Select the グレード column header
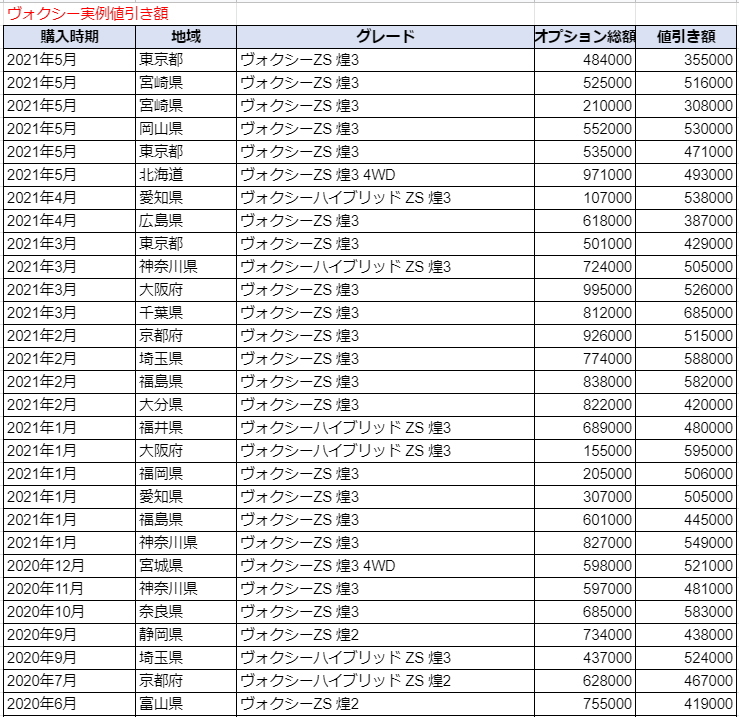This screenshot has width=739, height=717. [x=385, y=37]
